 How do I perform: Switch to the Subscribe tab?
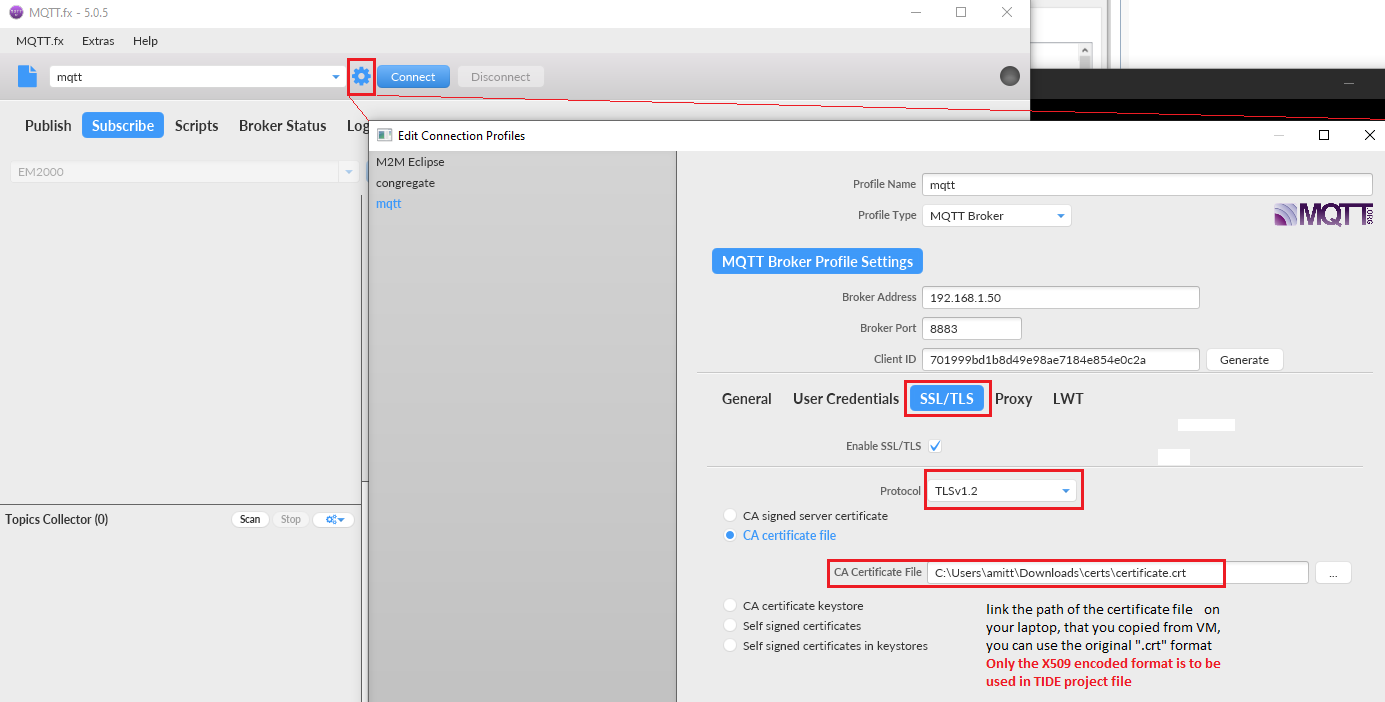(x=123, y=125)
